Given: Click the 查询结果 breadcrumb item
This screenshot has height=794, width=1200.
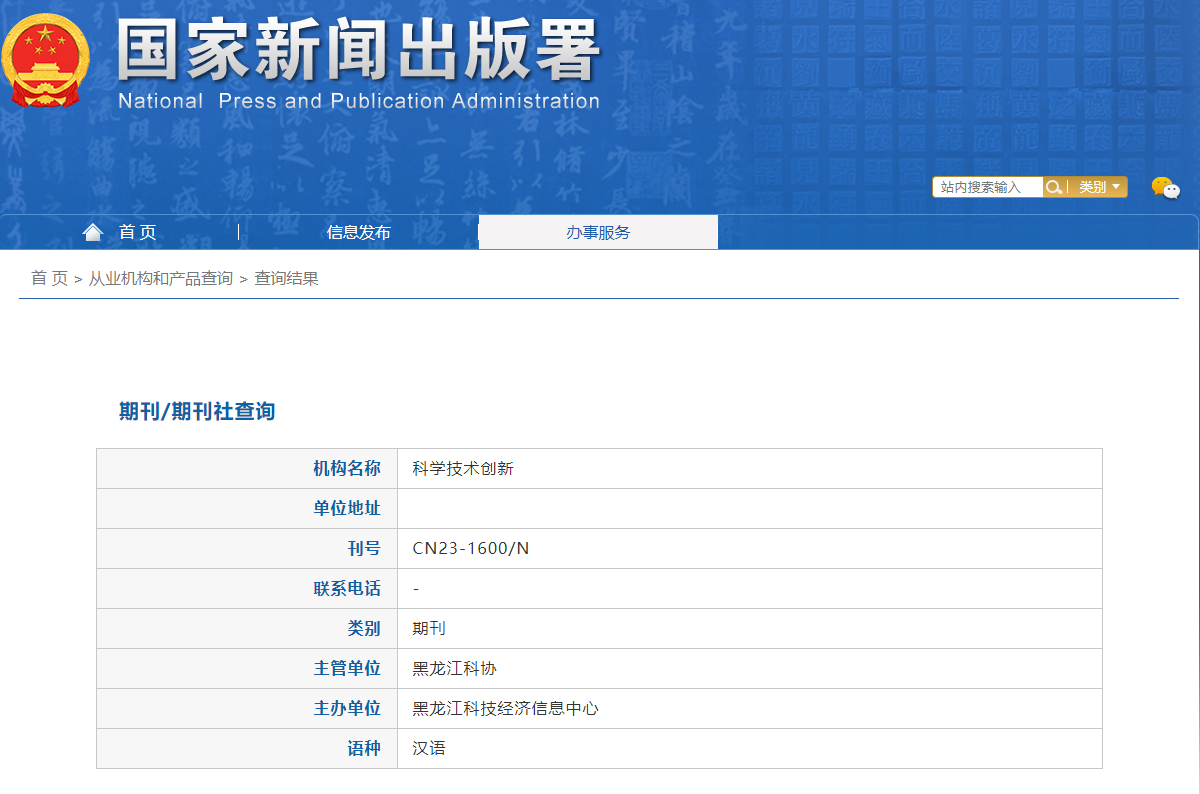Looking at the screenshot, I should pos(286,278).
